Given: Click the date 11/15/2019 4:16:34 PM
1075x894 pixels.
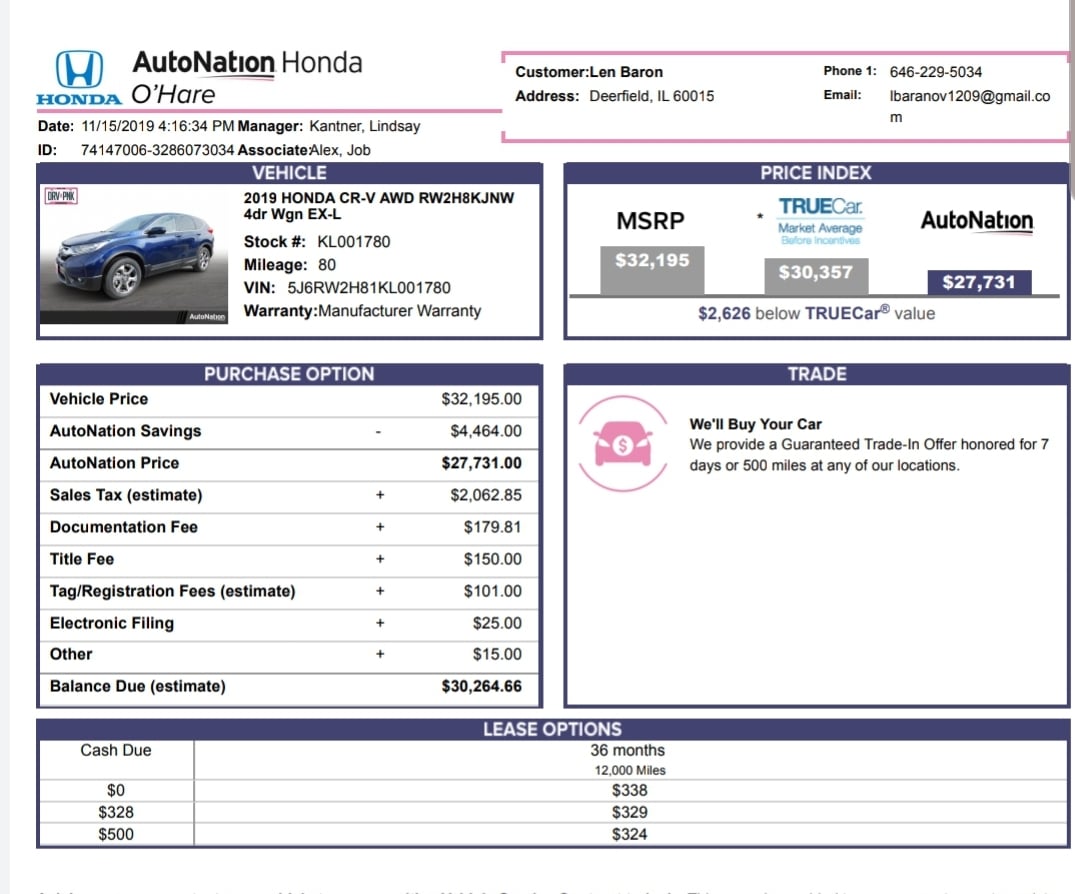Looking at the screenshot, I should coord(158,126).
